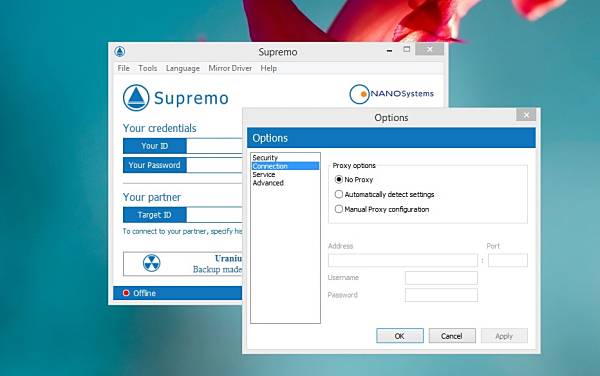Click the Your ID value field
This screenshot has height=376, width=600.
[x=214, y=146]
